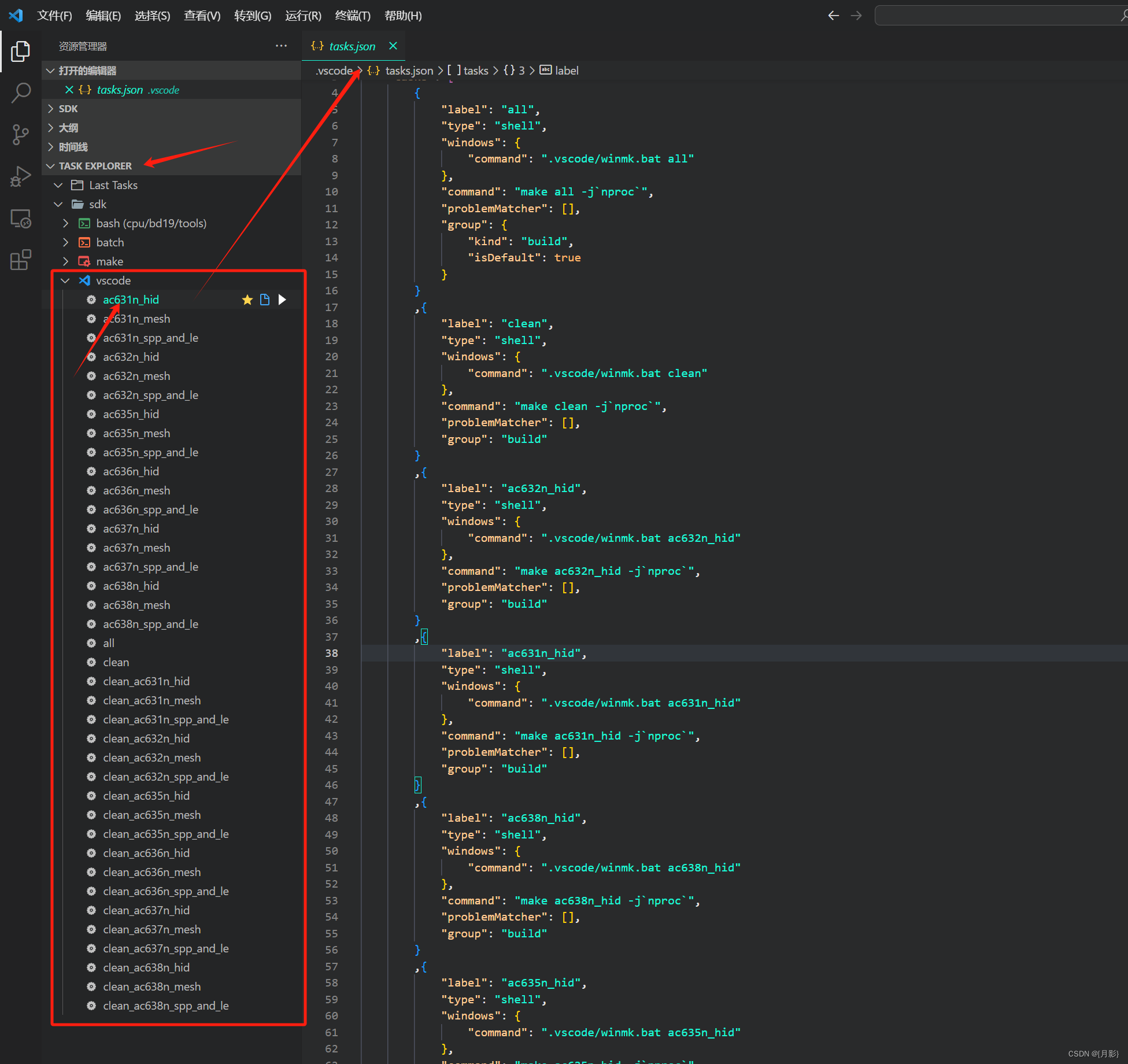This screenshot has height=1064, width=1128.
Task: Open the 帮助(H) menu
Action: pyautogui.click(x=403, y=16)
